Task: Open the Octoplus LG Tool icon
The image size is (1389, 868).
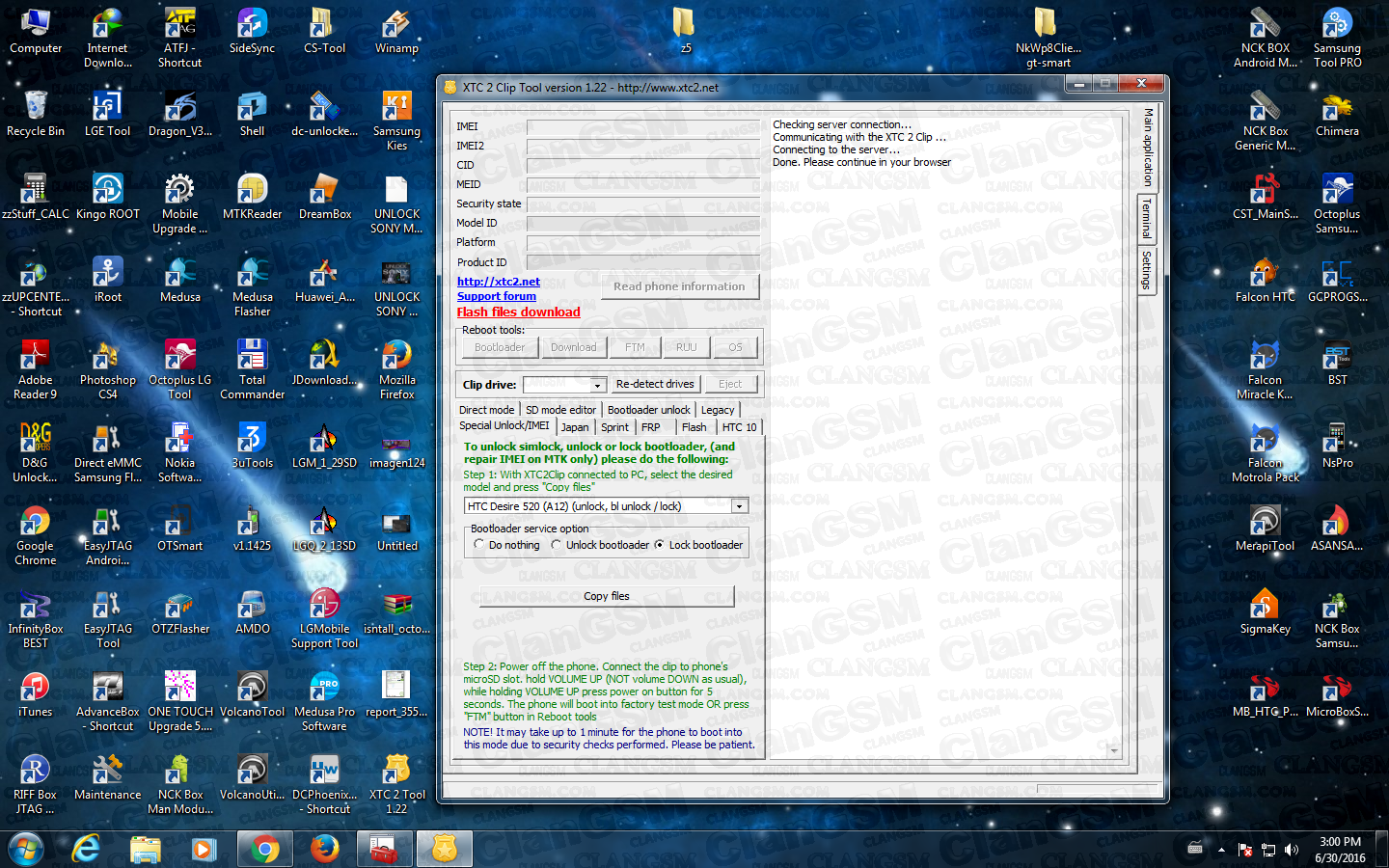Action: pyautogui.click(x=179, y=369)
